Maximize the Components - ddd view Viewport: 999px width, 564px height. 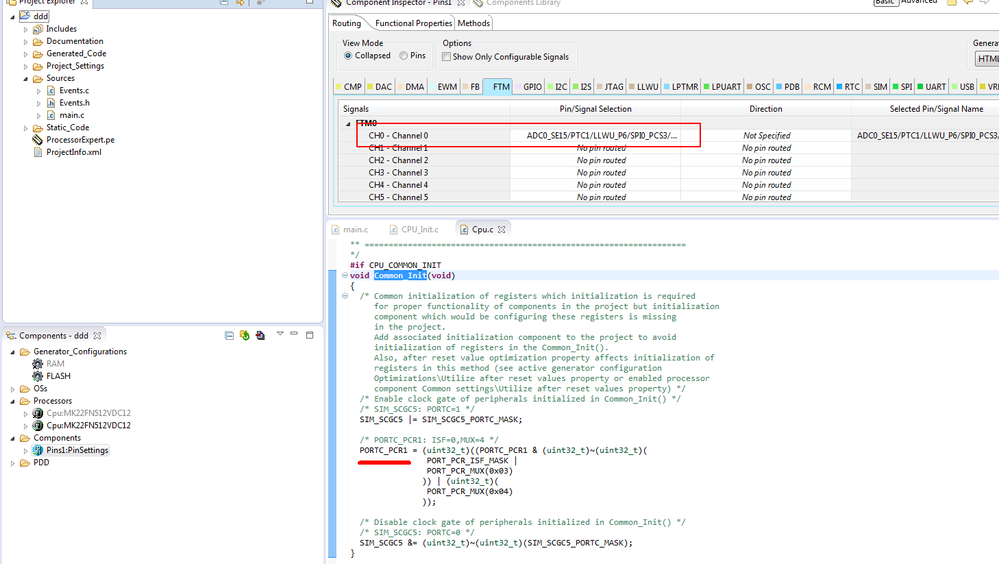click(310, 335)
